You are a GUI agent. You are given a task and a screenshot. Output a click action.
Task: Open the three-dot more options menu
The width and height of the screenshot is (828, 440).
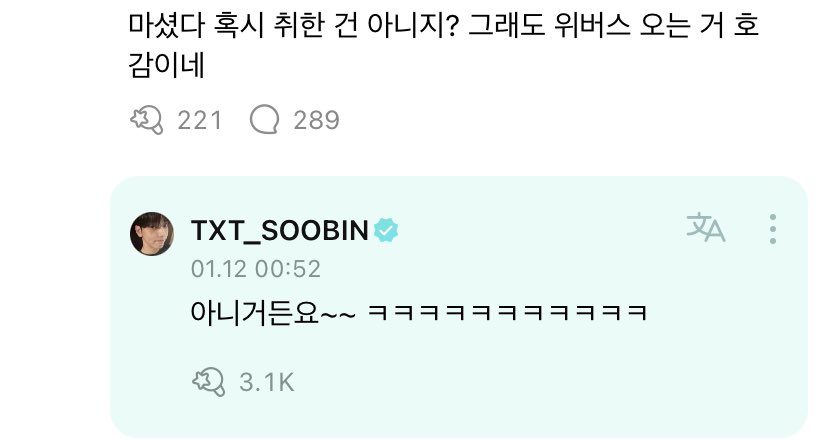click(773, 229)
